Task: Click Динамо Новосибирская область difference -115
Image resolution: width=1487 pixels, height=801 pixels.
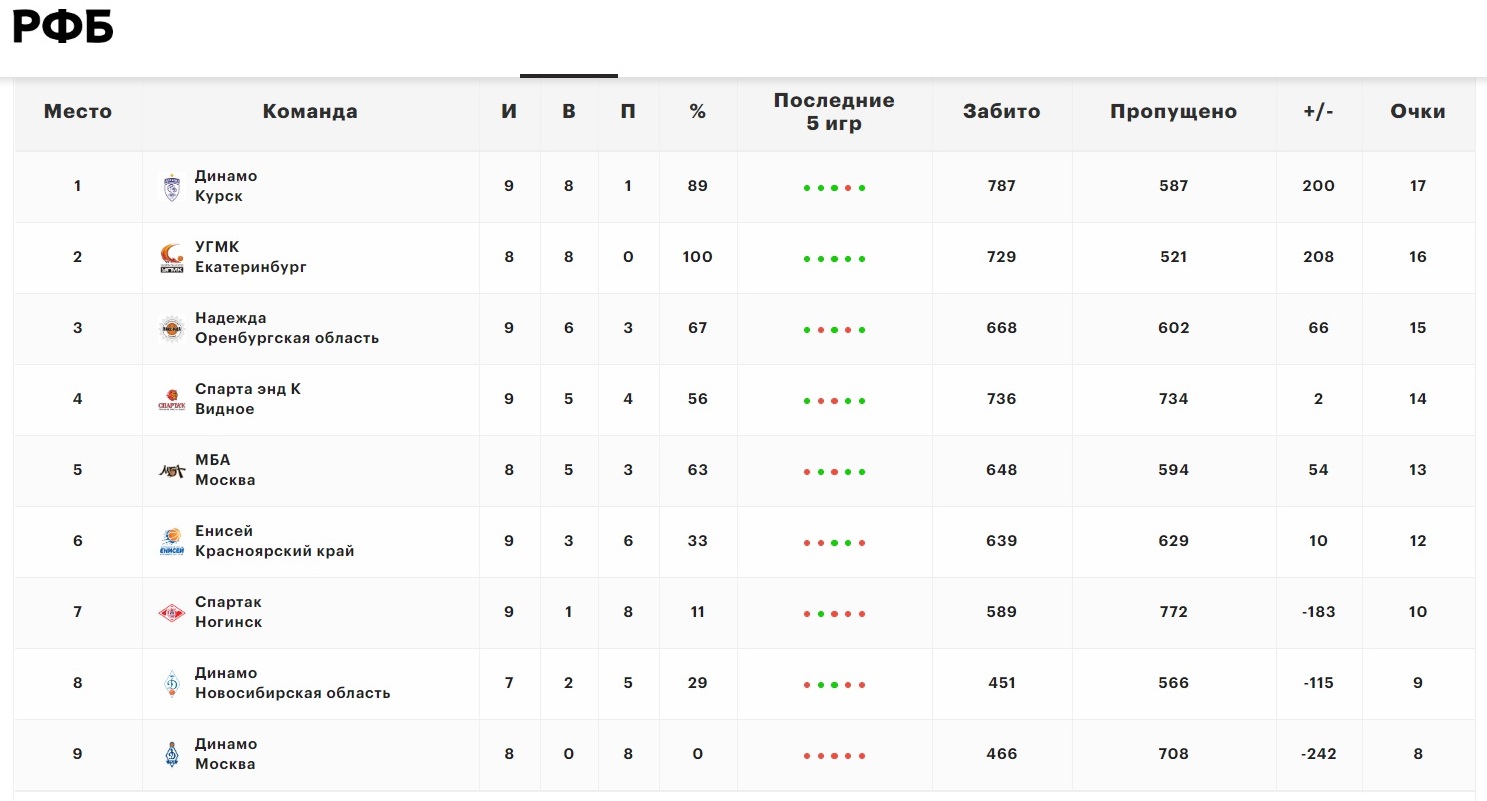Action: click(1319, 683)
